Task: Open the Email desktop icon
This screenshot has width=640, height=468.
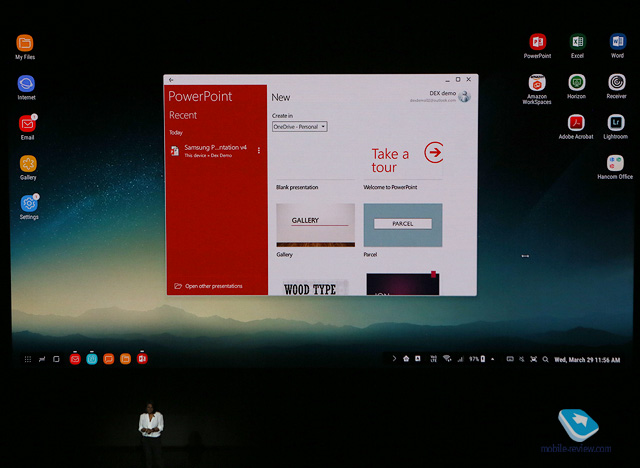Action: pos(27,124)
